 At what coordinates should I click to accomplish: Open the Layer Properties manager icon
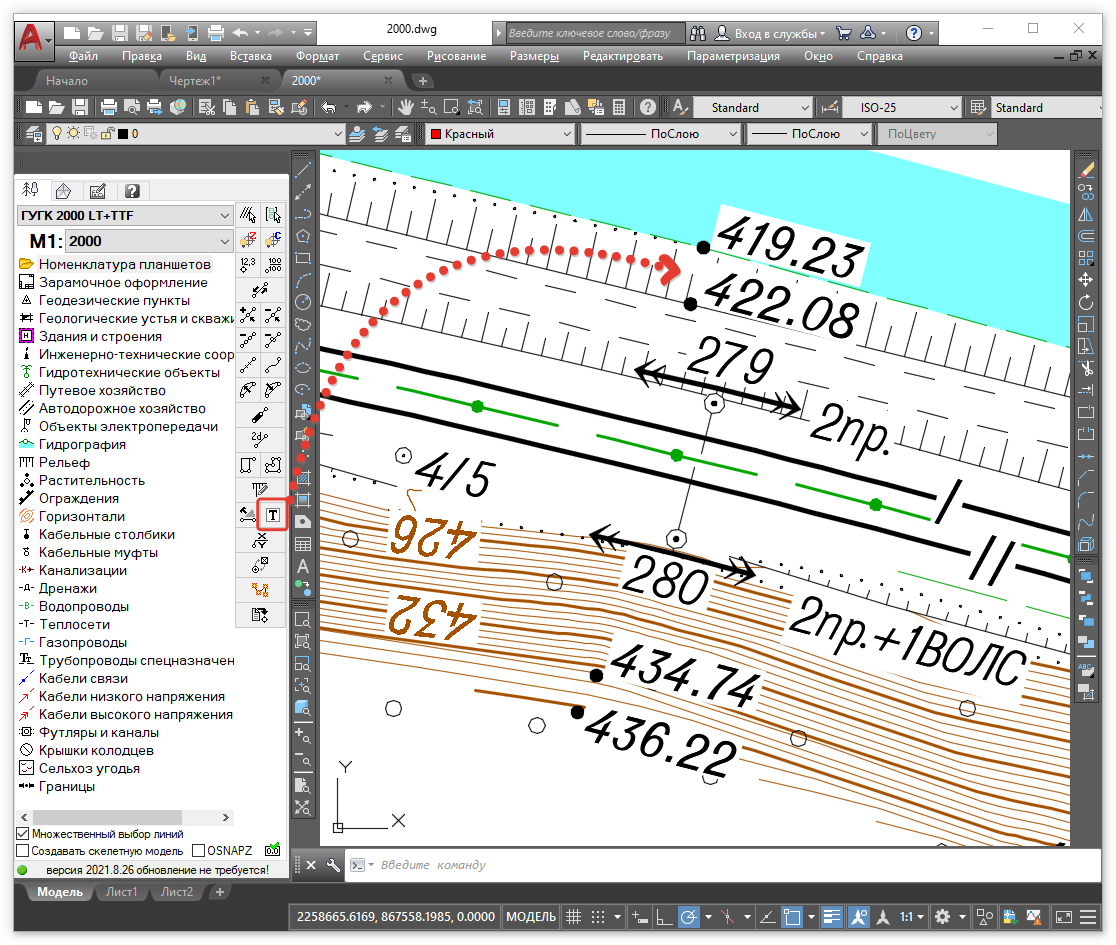click(x=32, y=133)
